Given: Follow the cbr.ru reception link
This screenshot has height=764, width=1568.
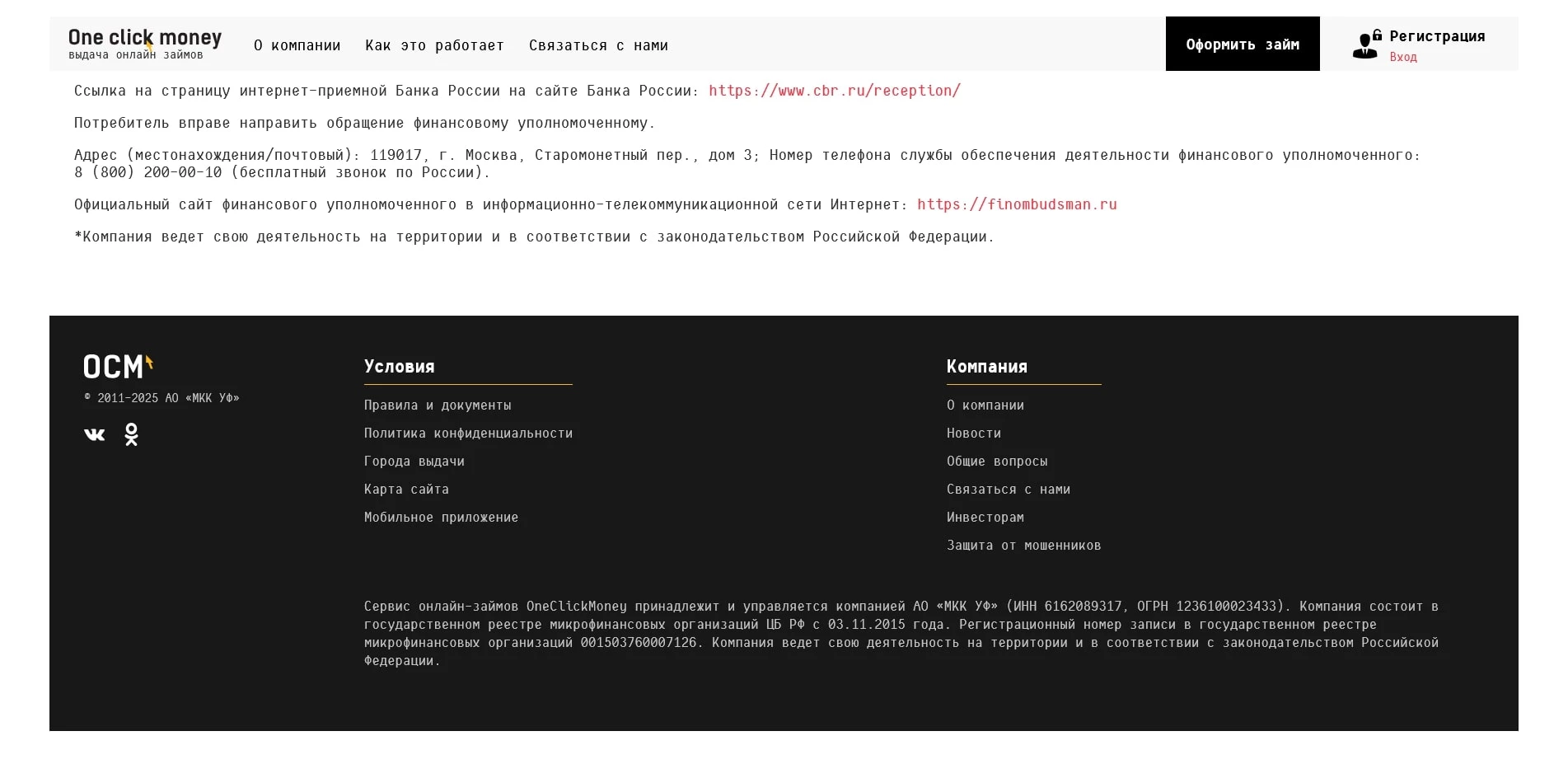Looking at the screenshot, I should point(834,91).
